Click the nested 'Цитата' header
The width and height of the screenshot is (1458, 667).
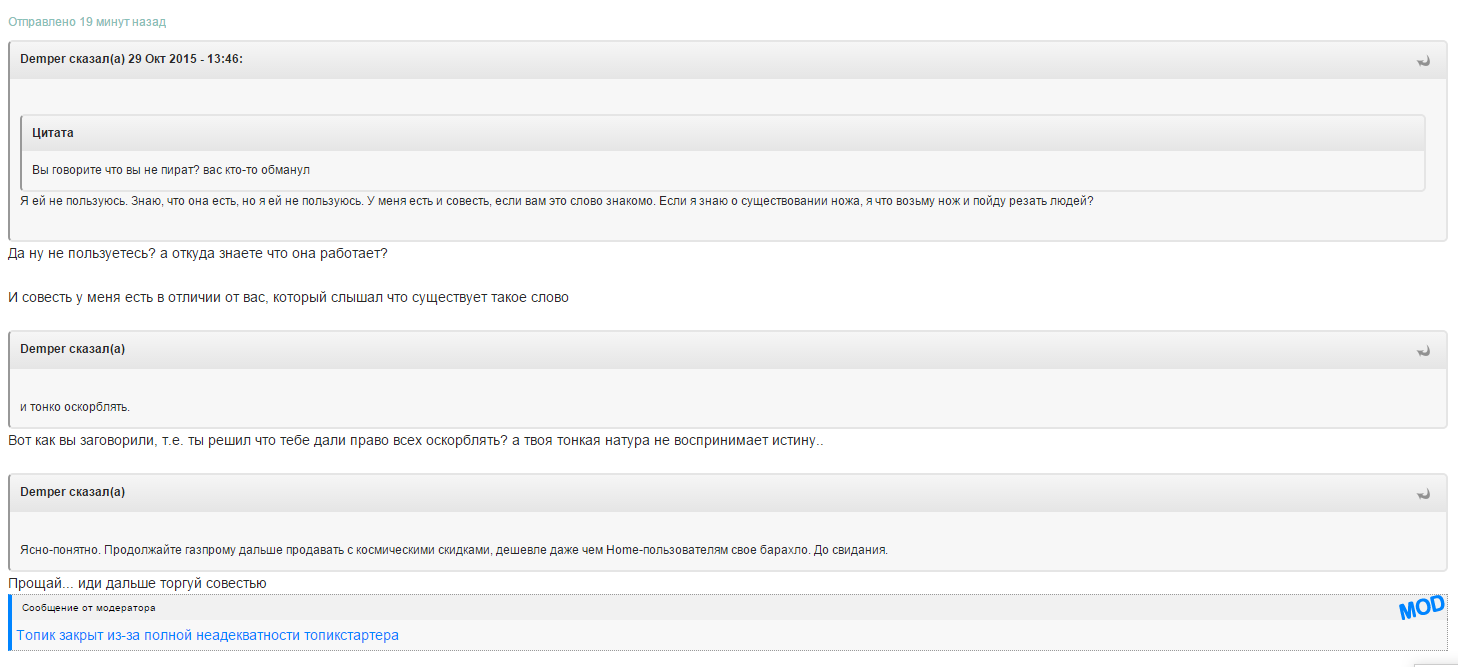click(x=53, y=133)
